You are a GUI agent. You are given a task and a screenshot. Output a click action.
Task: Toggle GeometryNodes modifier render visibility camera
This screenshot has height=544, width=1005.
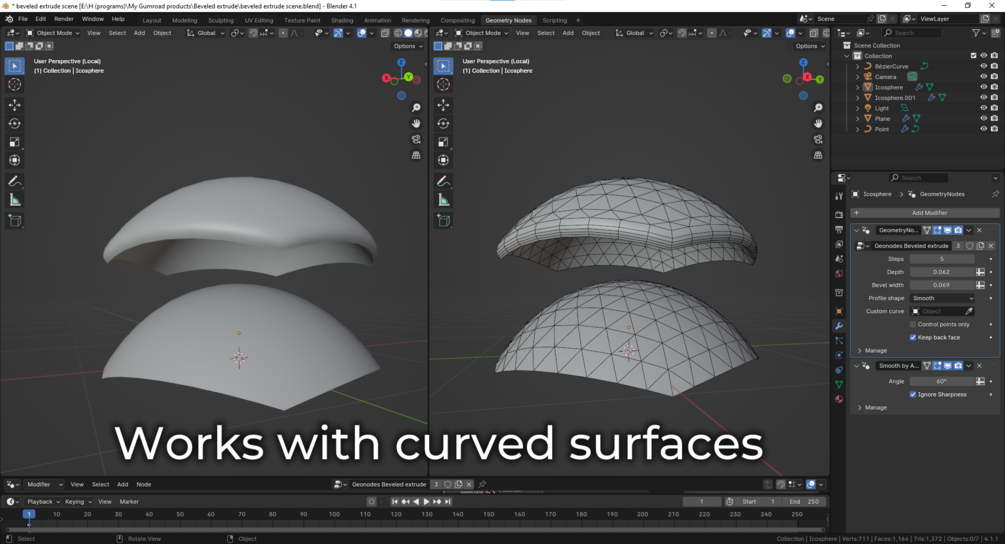point(958,230)
